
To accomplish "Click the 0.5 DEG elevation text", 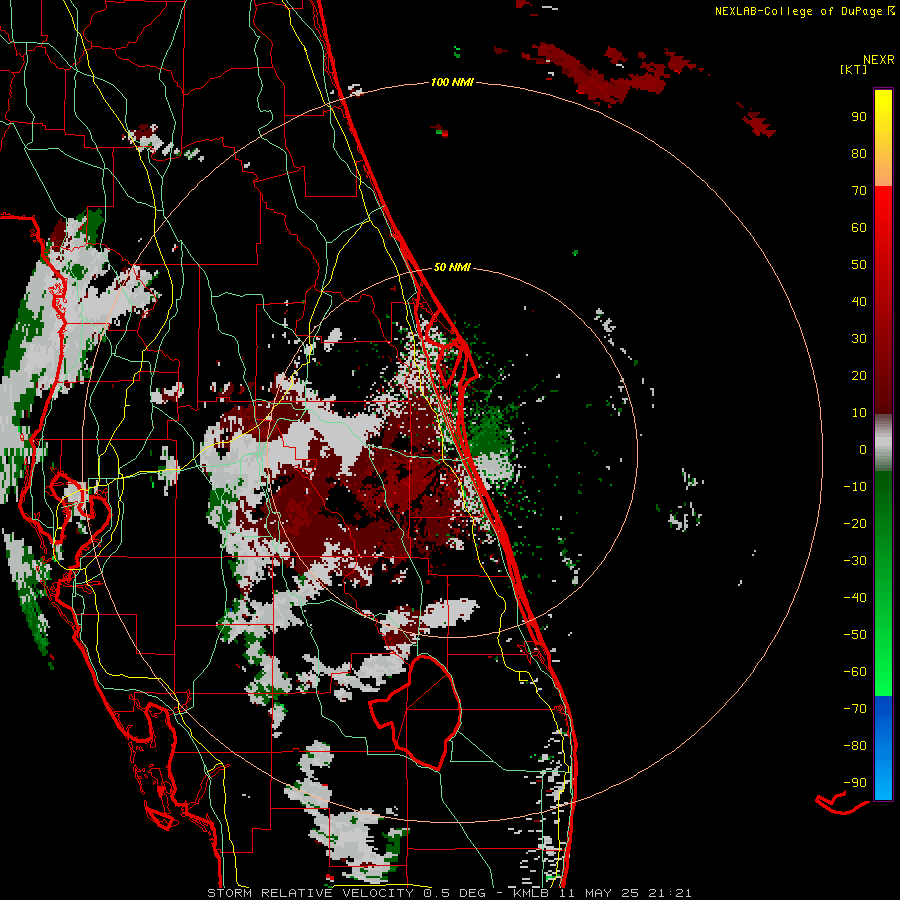I will pyautogui.click(x=455, y=893).
